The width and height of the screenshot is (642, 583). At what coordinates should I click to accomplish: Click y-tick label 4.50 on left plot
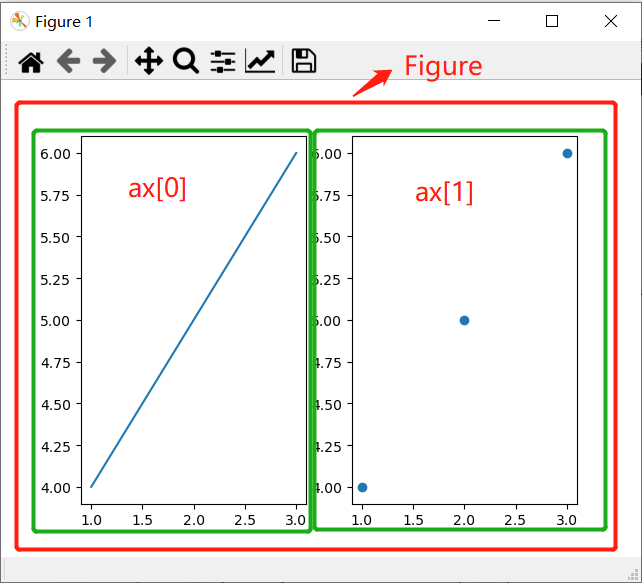(55, 404)
